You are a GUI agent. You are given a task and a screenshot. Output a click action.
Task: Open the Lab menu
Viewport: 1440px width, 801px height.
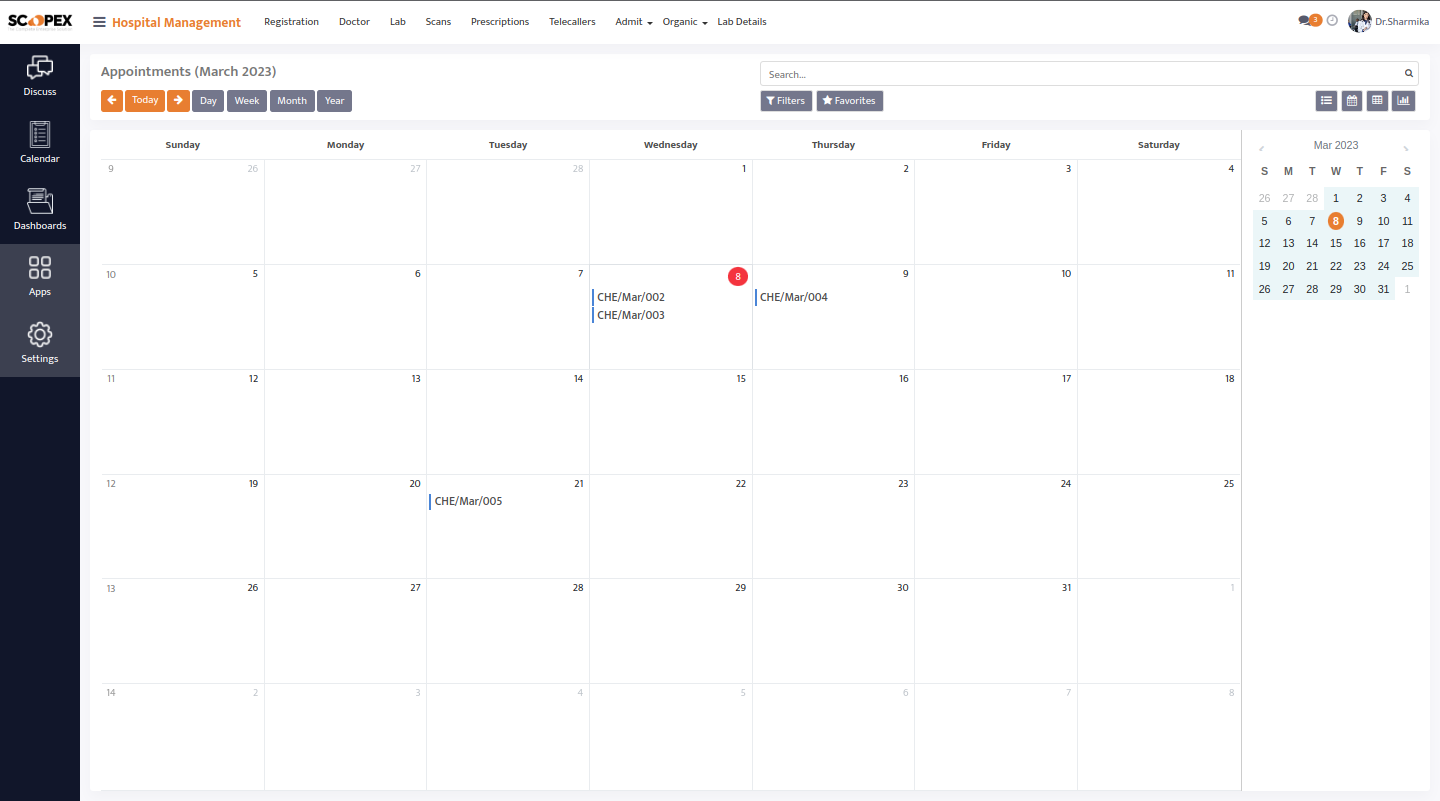tap(398, 22)
